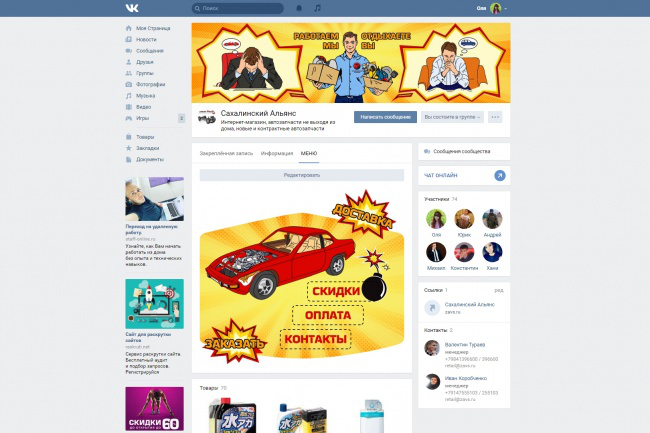This screenshot has width=650, height=433.
Task: Click the Видео sidebar icon
Action: (129, 107)
